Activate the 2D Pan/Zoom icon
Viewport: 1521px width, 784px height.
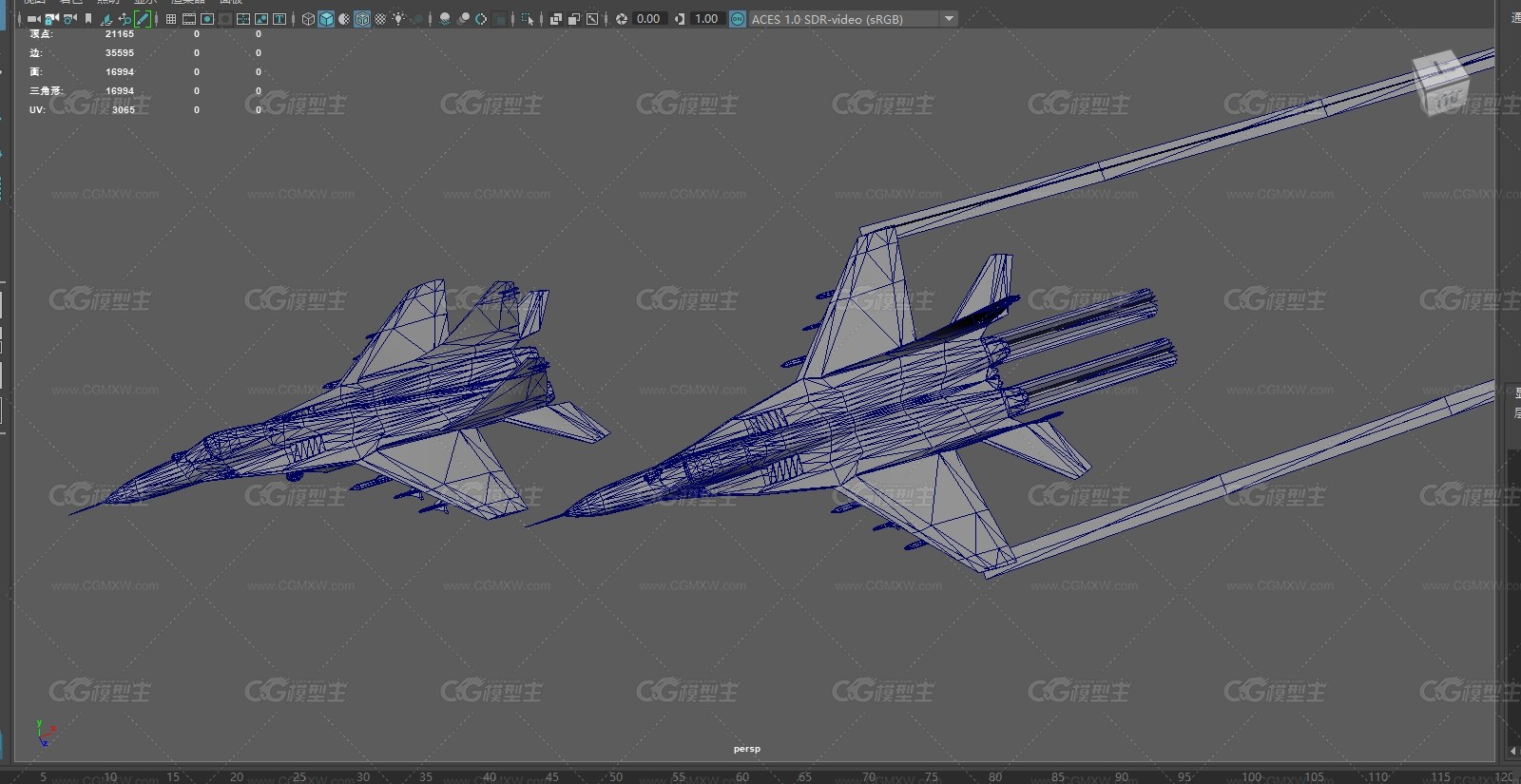pyautogui.click(x=125, y=19)
